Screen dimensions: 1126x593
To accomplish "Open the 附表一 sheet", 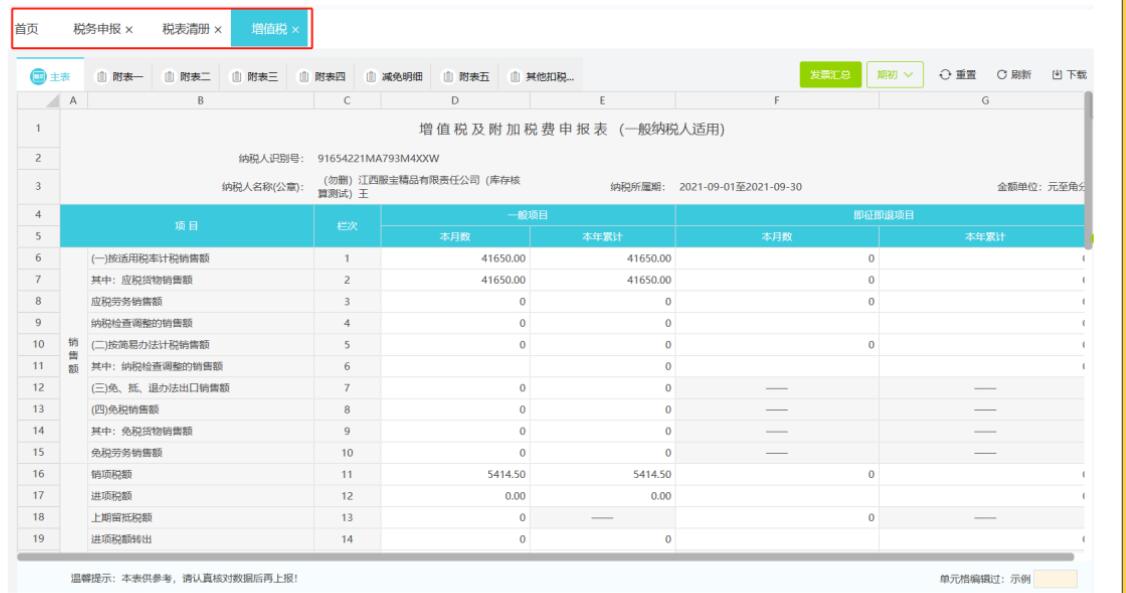I will (118, 76).
